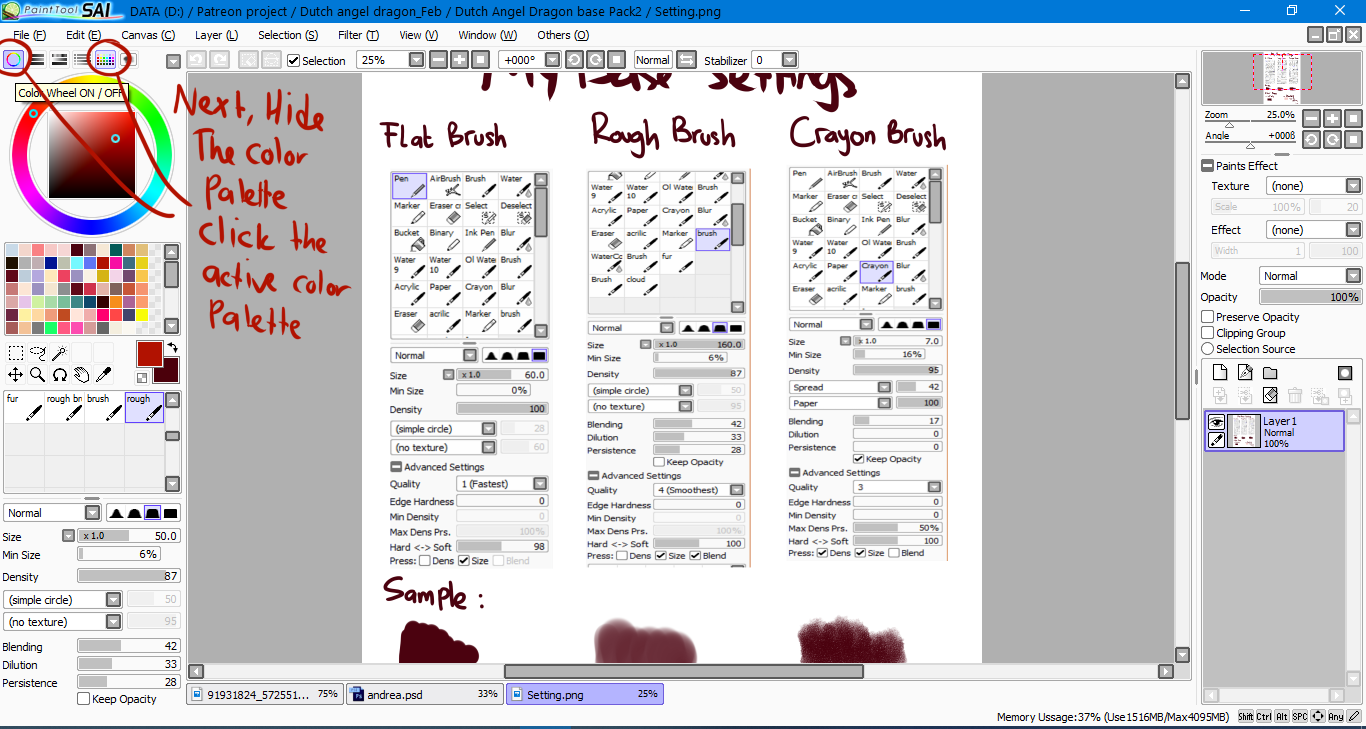The image size is (1366, 729).
Task: Swap foreground and background colors
Action: pos(172,347)
